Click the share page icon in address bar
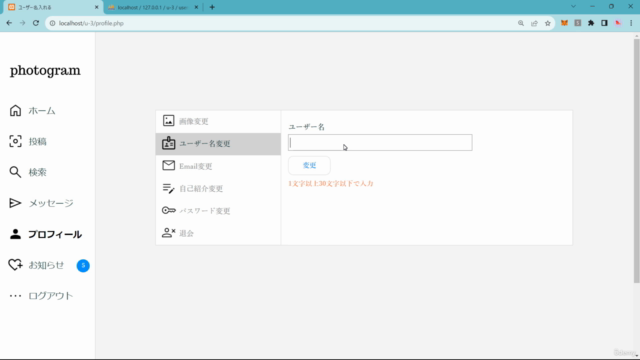The image size is (640, 360). [x=534, y=23]
